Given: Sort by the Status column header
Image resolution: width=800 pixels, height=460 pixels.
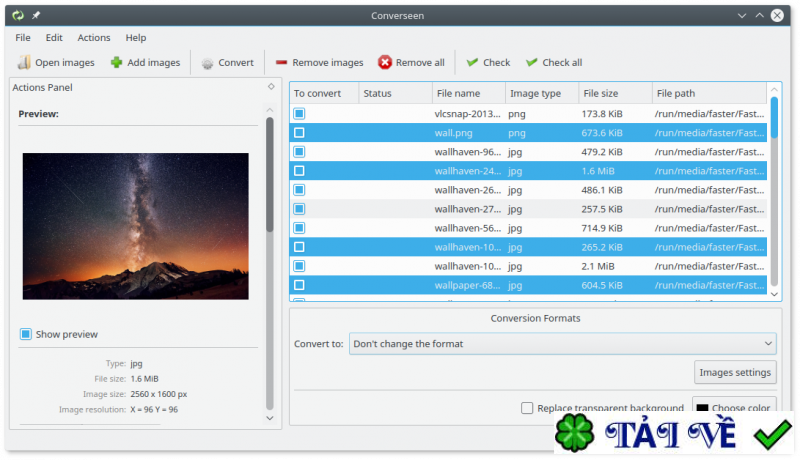Looking at the screenshot, I should 395,93.
